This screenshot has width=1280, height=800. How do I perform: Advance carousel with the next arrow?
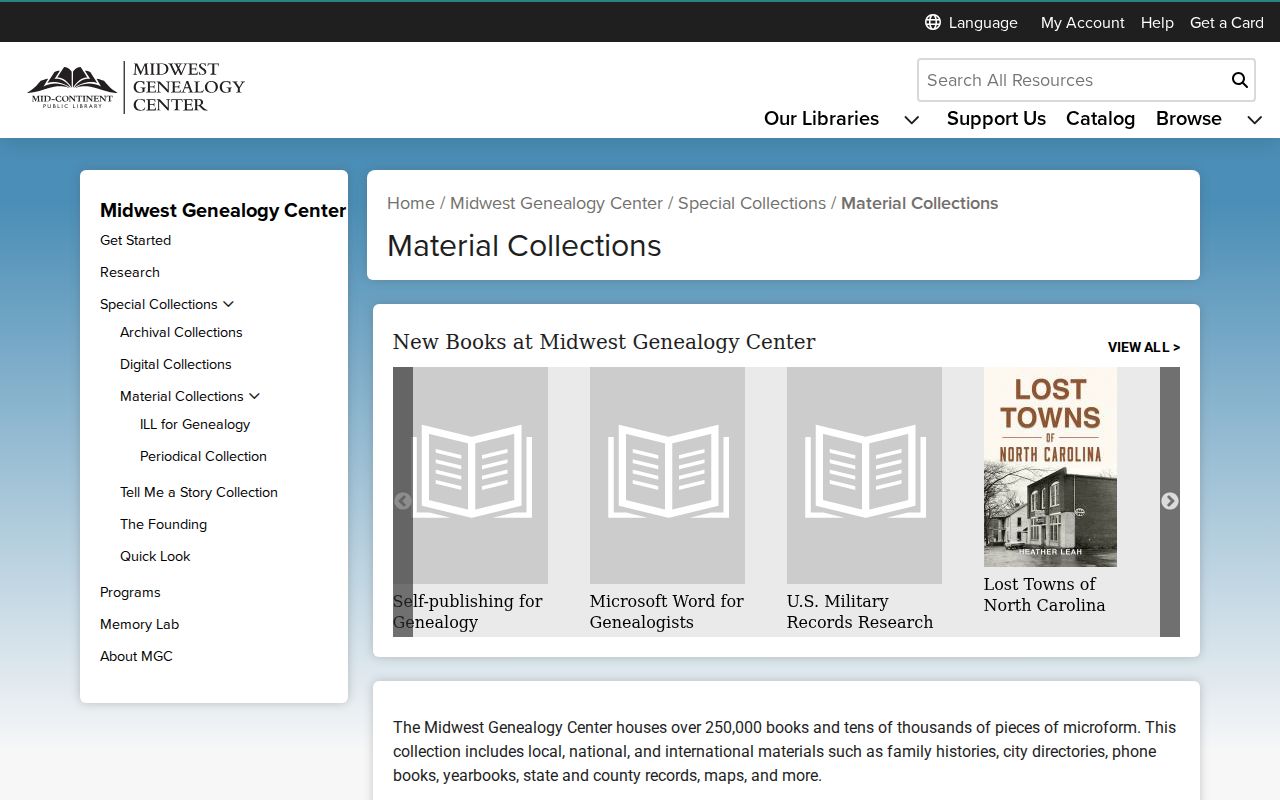[x=1170, y=501]
